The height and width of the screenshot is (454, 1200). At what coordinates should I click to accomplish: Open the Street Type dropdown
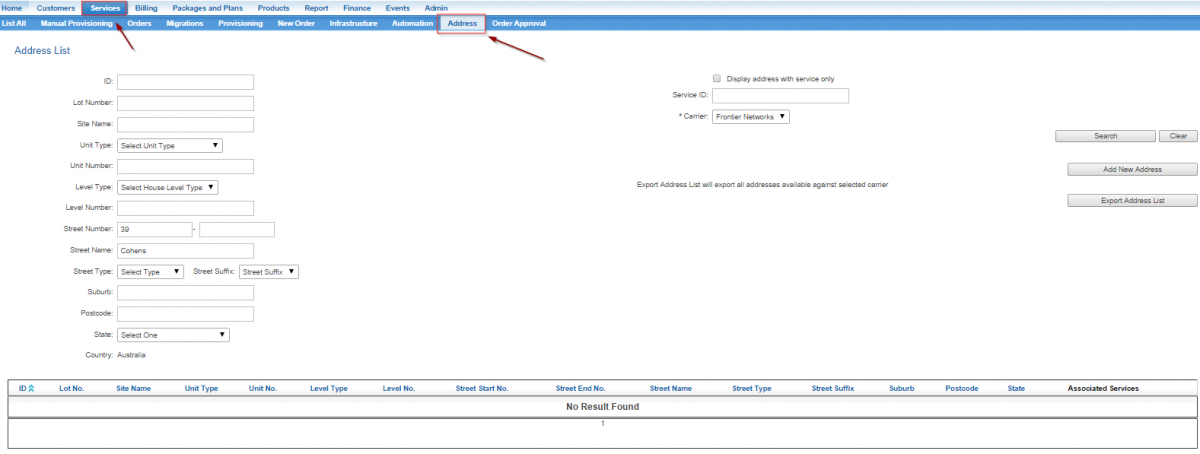(x=150, y=271)
